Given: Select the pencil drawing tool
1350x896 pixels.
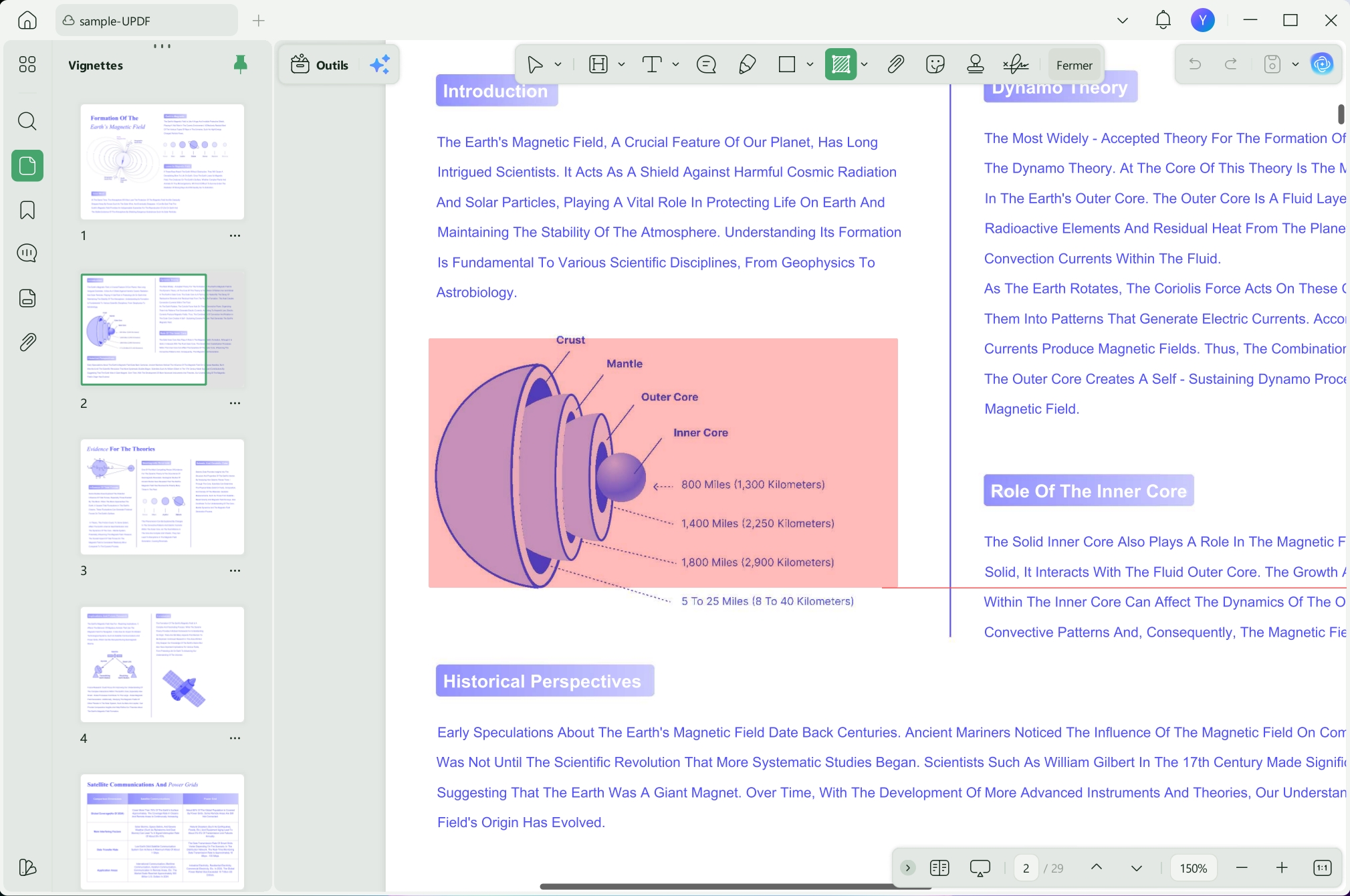Looking at the screenshot, I should pyautogui.click(x=747, y=64).
